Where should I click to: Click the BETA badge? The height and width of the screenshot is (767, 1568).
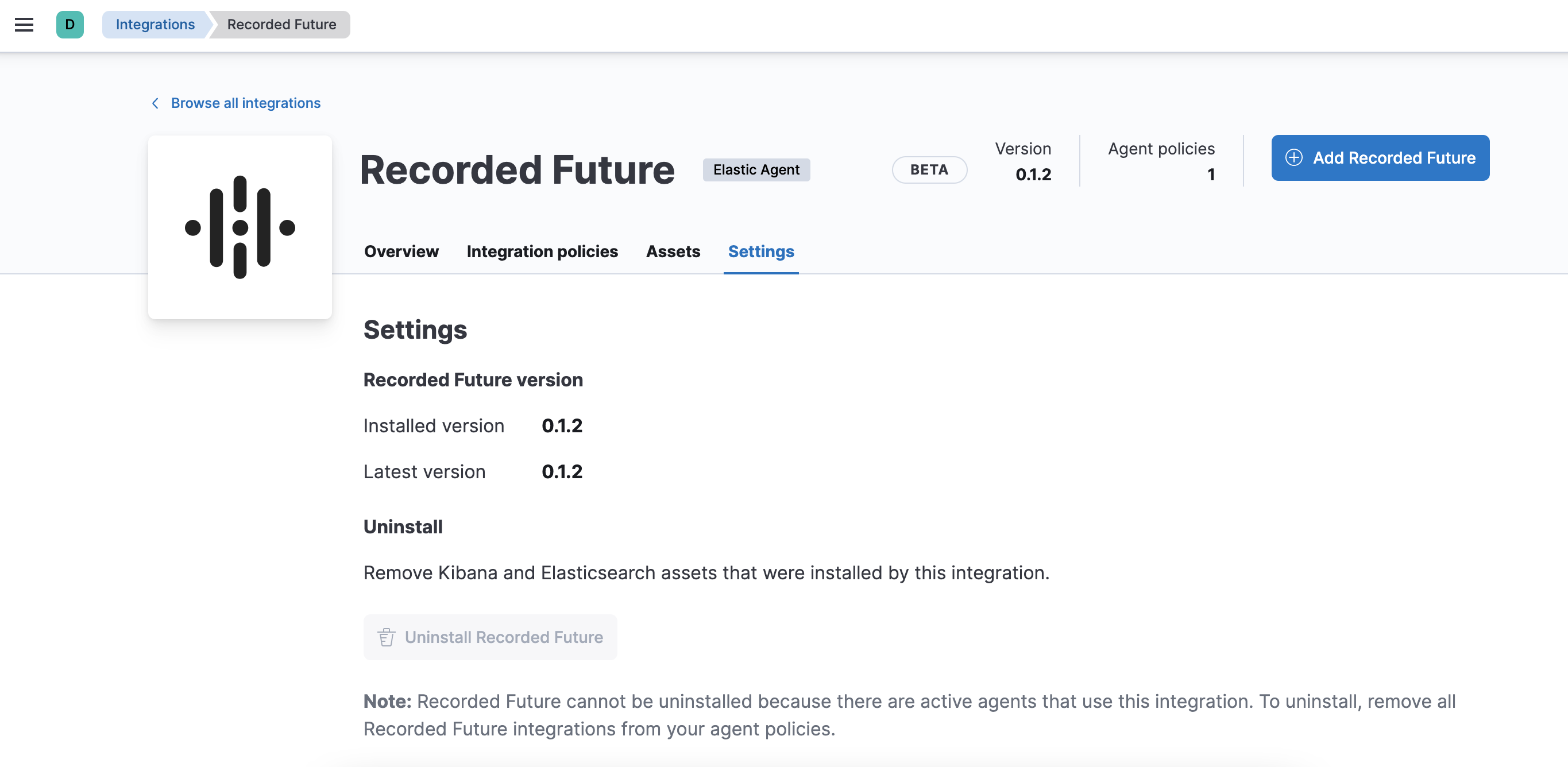(x=929, y=170)
